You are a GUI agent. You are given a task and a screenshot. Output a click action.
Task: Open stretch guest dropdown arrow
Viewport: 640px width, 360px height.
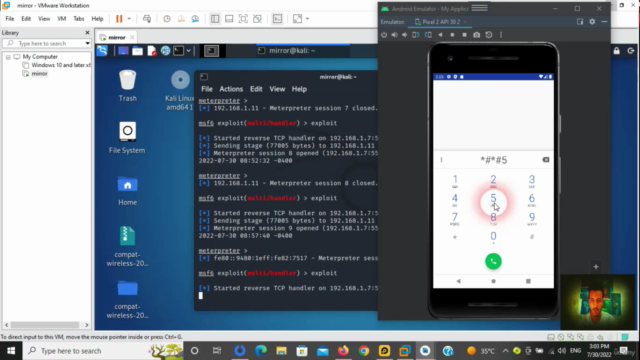[x=307, y=19]
